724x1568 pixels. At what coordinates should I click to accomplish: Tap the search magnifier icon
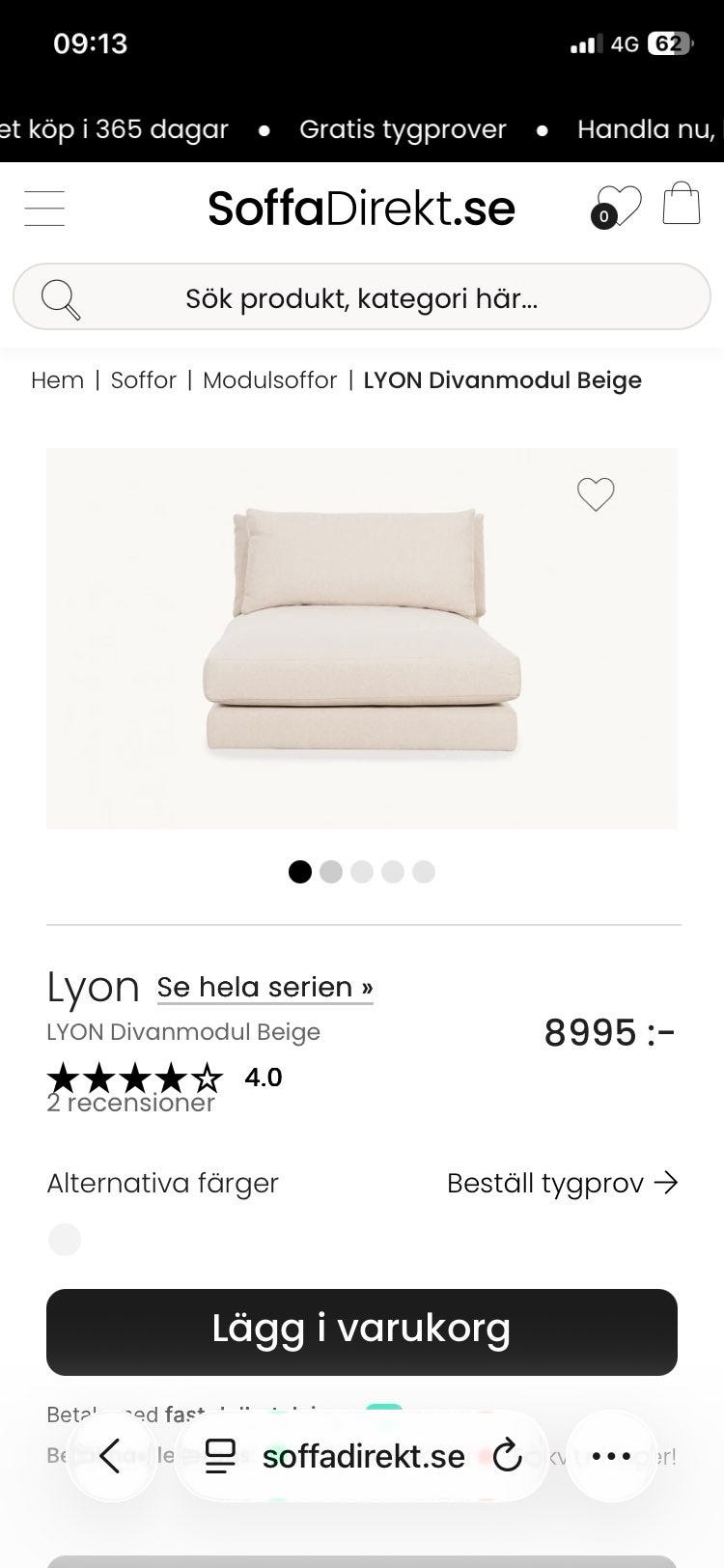tap(61, 299)
